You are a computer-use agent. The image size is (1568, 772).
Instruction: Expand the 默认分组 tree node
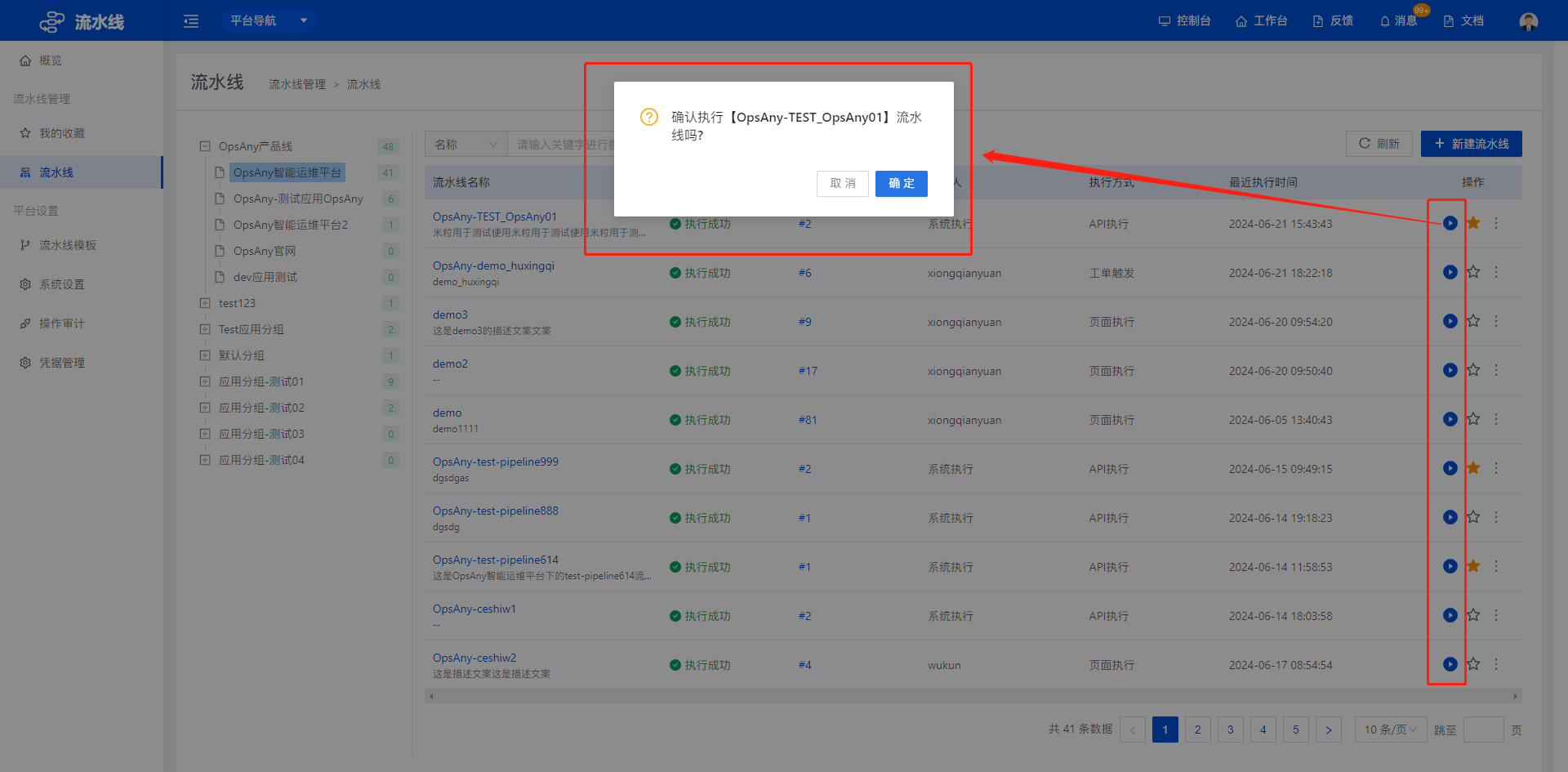click(x=205, y=355)
